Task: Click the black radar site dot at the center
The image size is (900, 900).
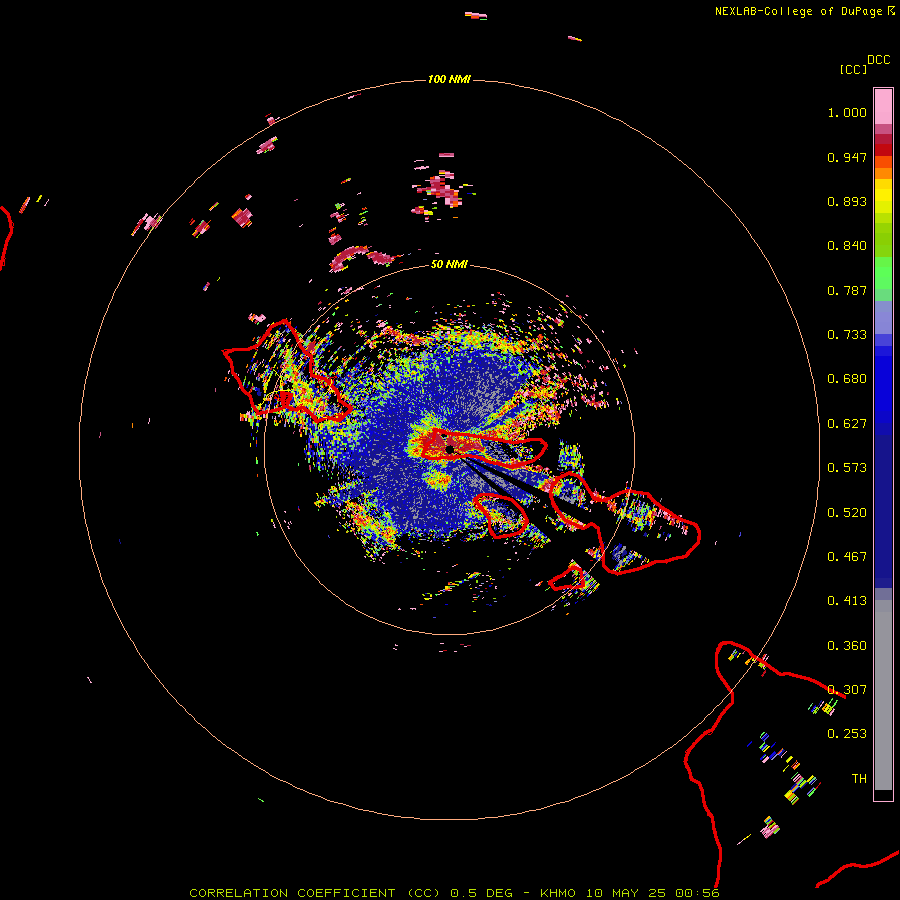Action: 450,449
